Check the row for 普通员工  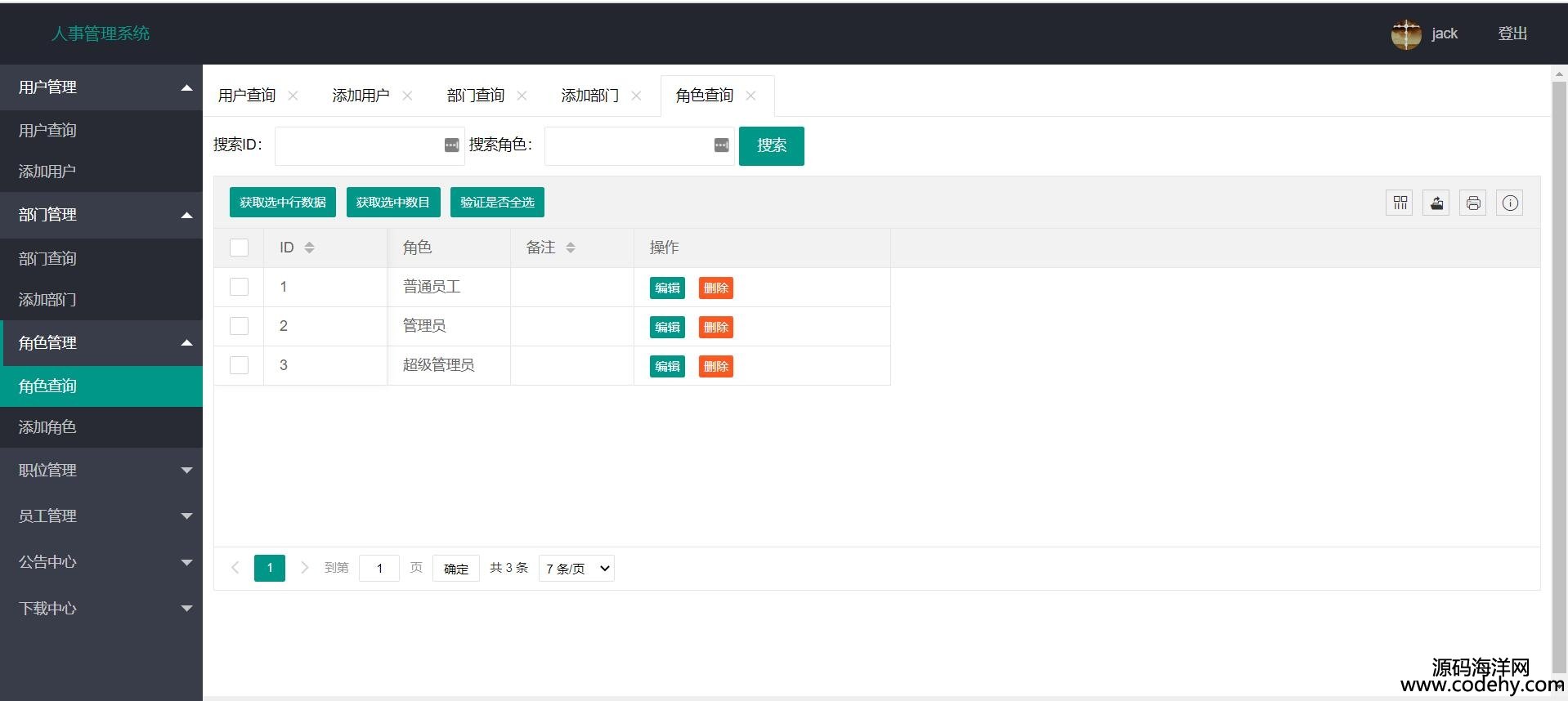239,287
